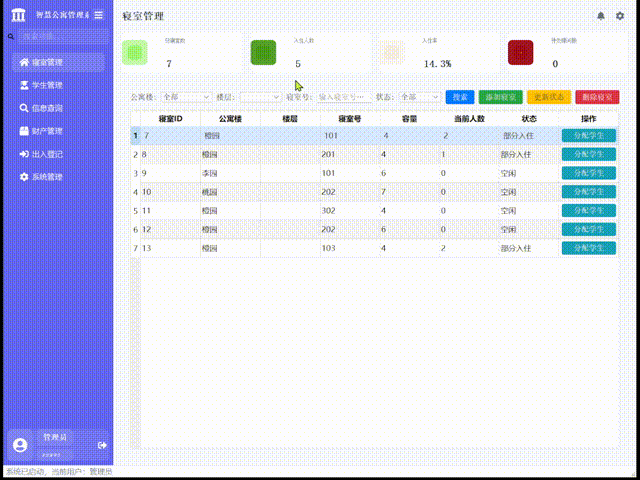Click the 状态 column header
This screenshot has width=640, height=480.
tap(529, 119)
